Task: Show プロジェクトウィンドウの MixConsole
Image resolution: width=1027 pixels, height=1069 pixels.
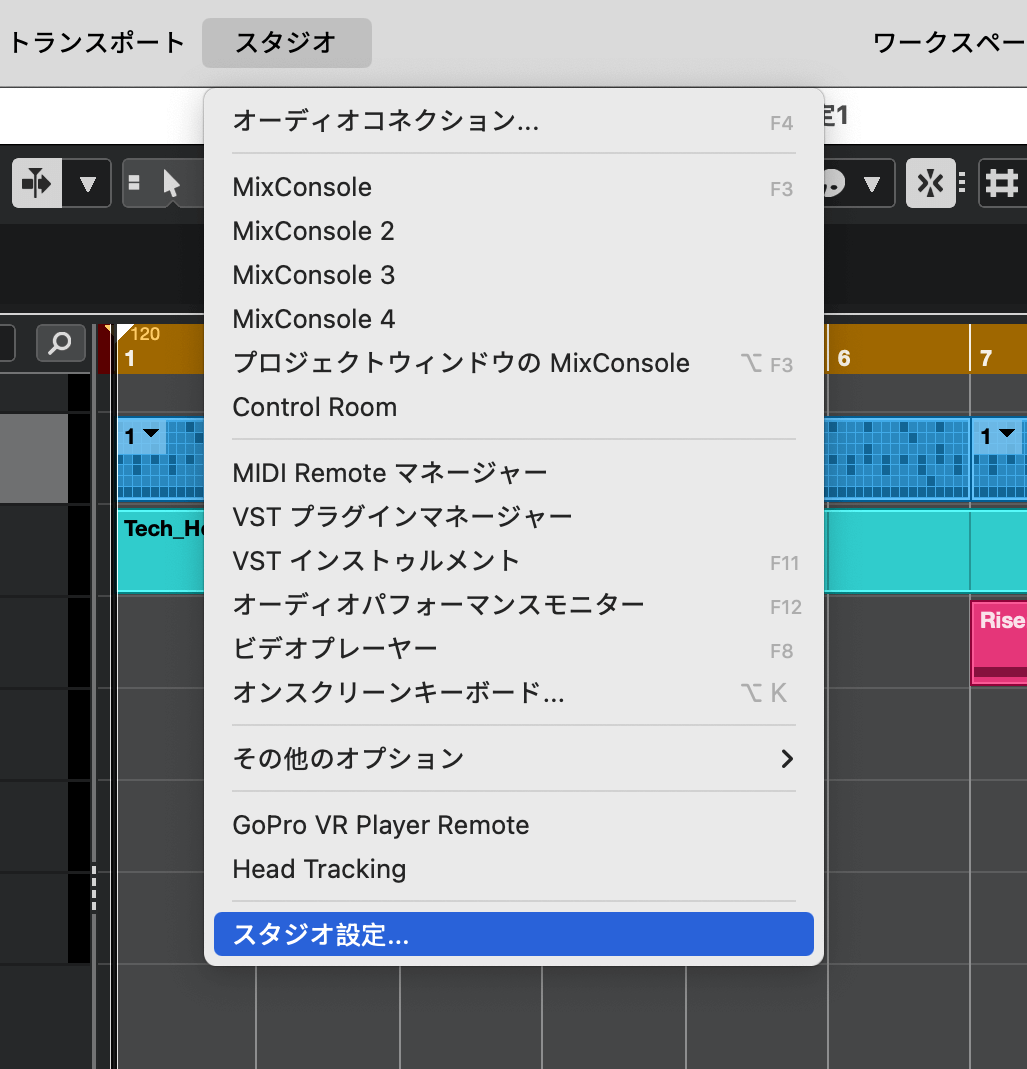Action: [x=514, y=363]
